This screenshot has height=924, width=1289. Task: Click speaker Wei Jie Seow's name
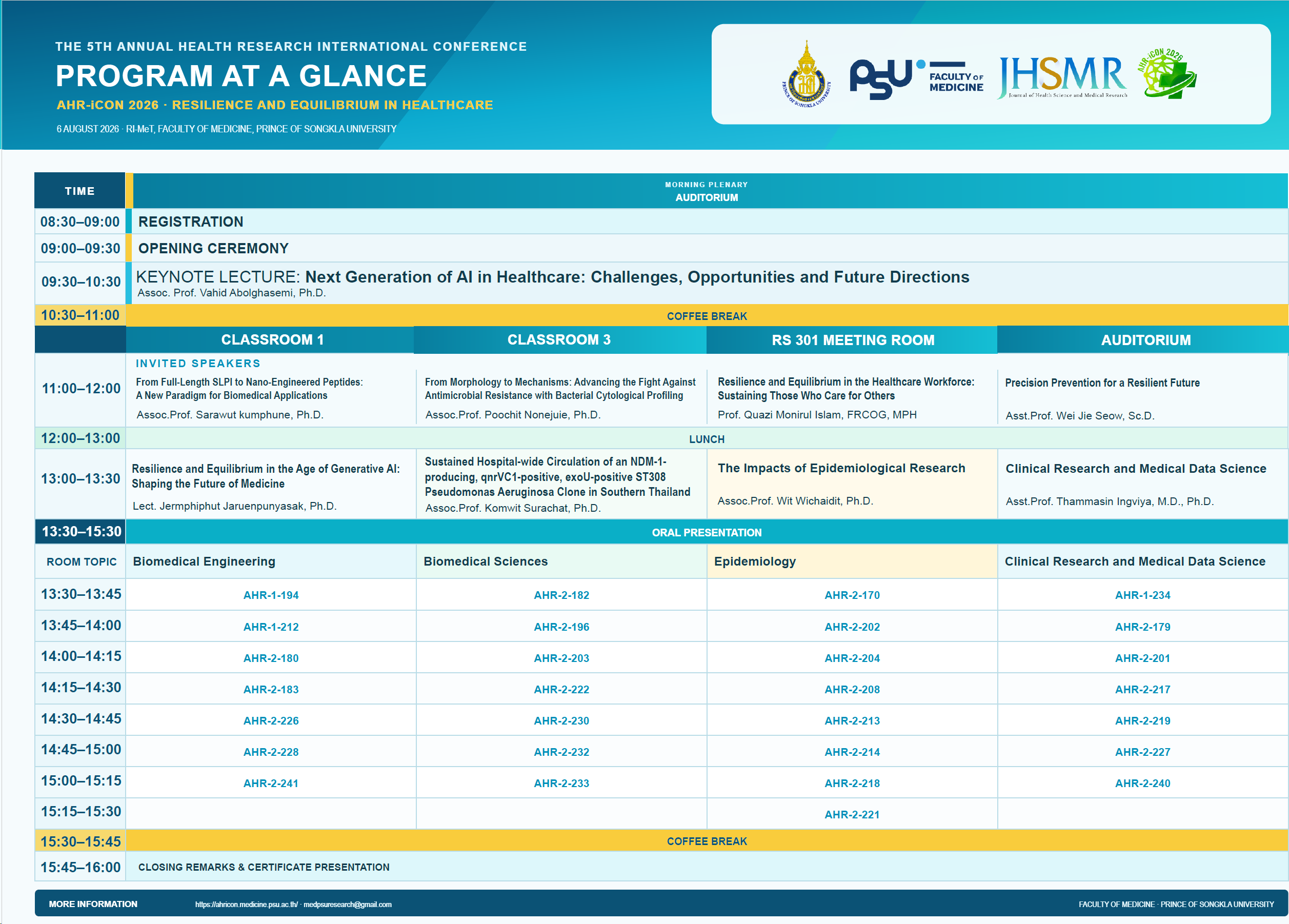point(1080,416)
